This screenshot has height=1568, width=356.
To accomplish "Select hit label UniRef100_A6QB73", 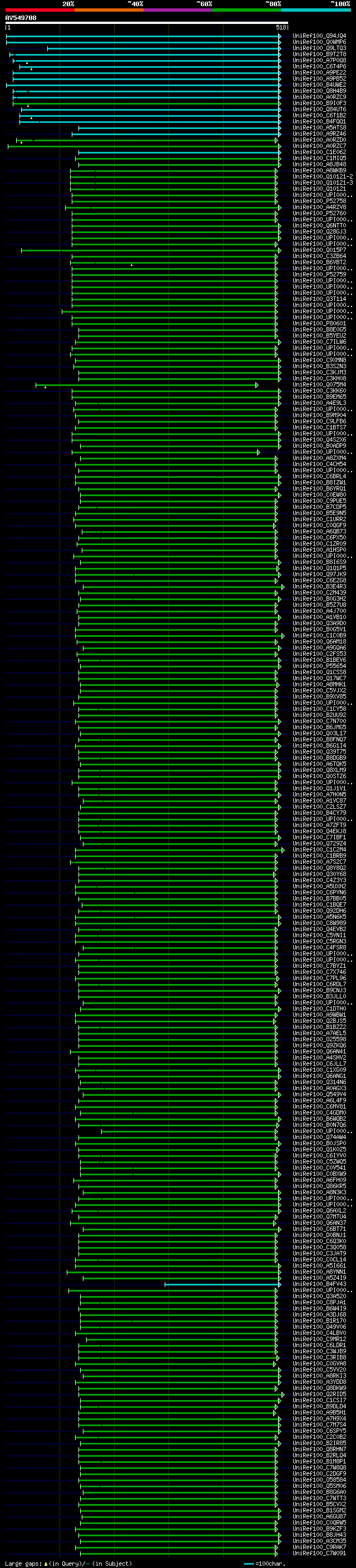I will point(319,531).
